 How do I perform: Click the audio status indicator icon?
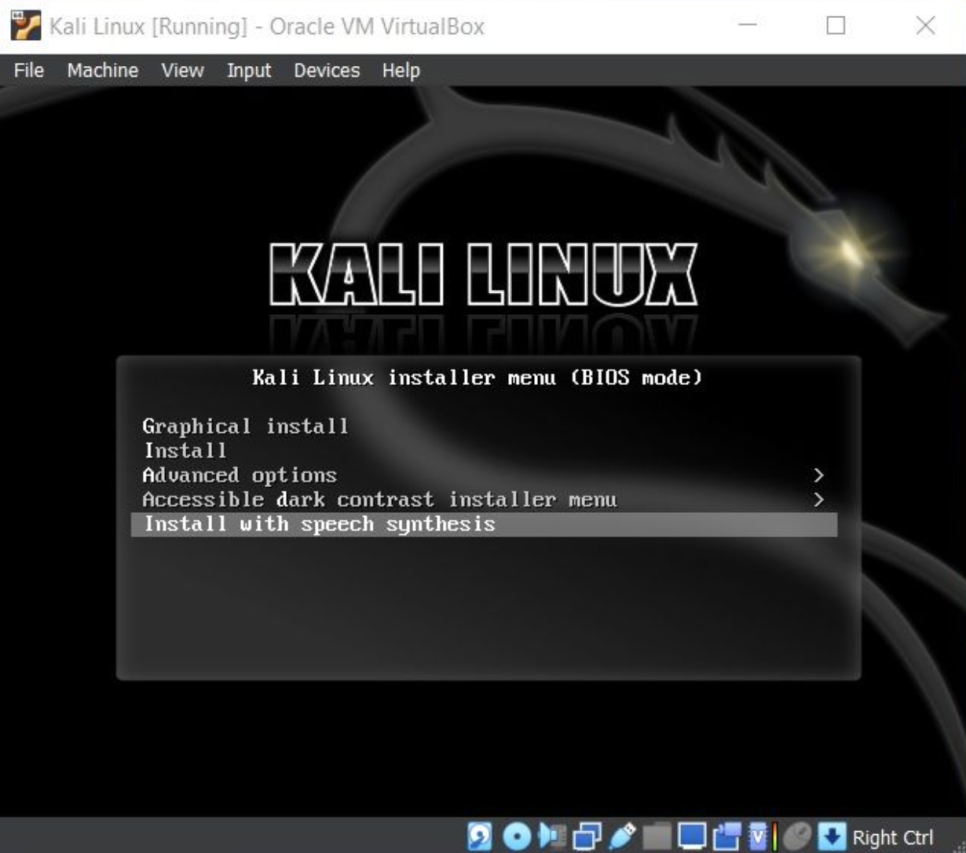[x=552, y=836]
